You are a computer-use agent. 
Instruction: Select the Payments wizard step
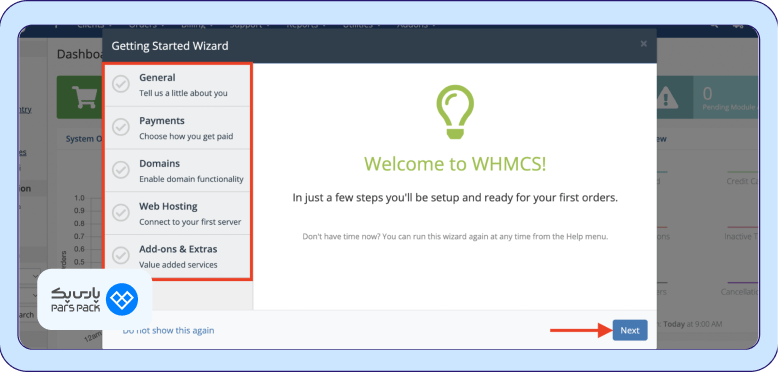coord(177,128)
